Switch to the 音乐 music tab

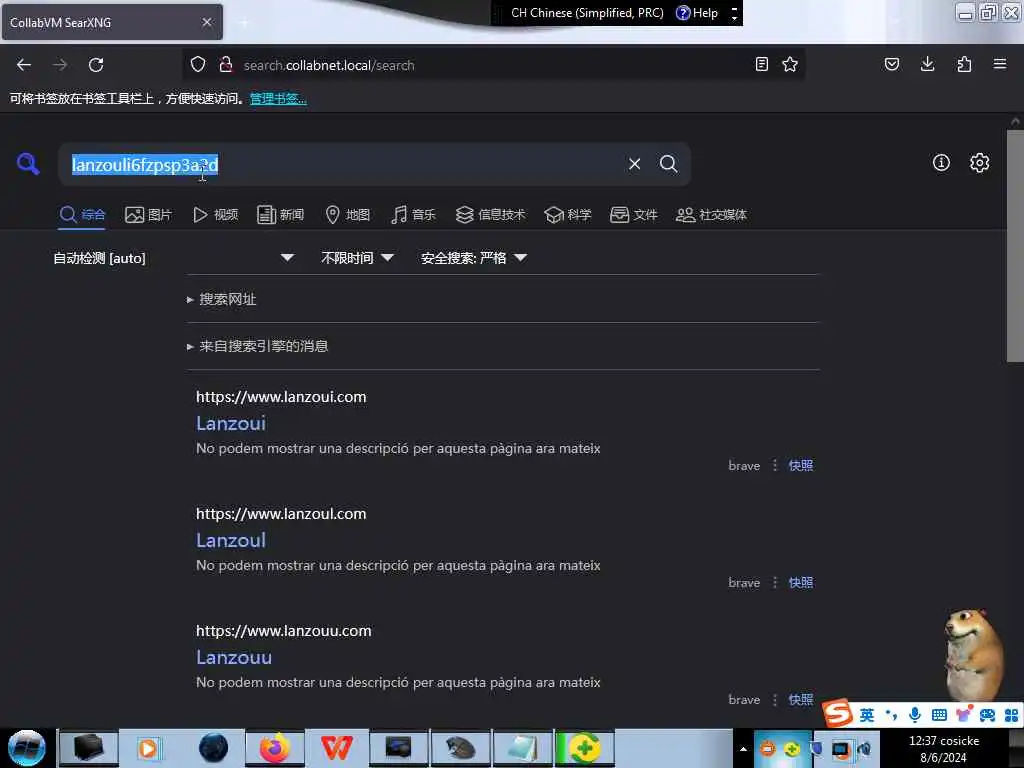413,214
